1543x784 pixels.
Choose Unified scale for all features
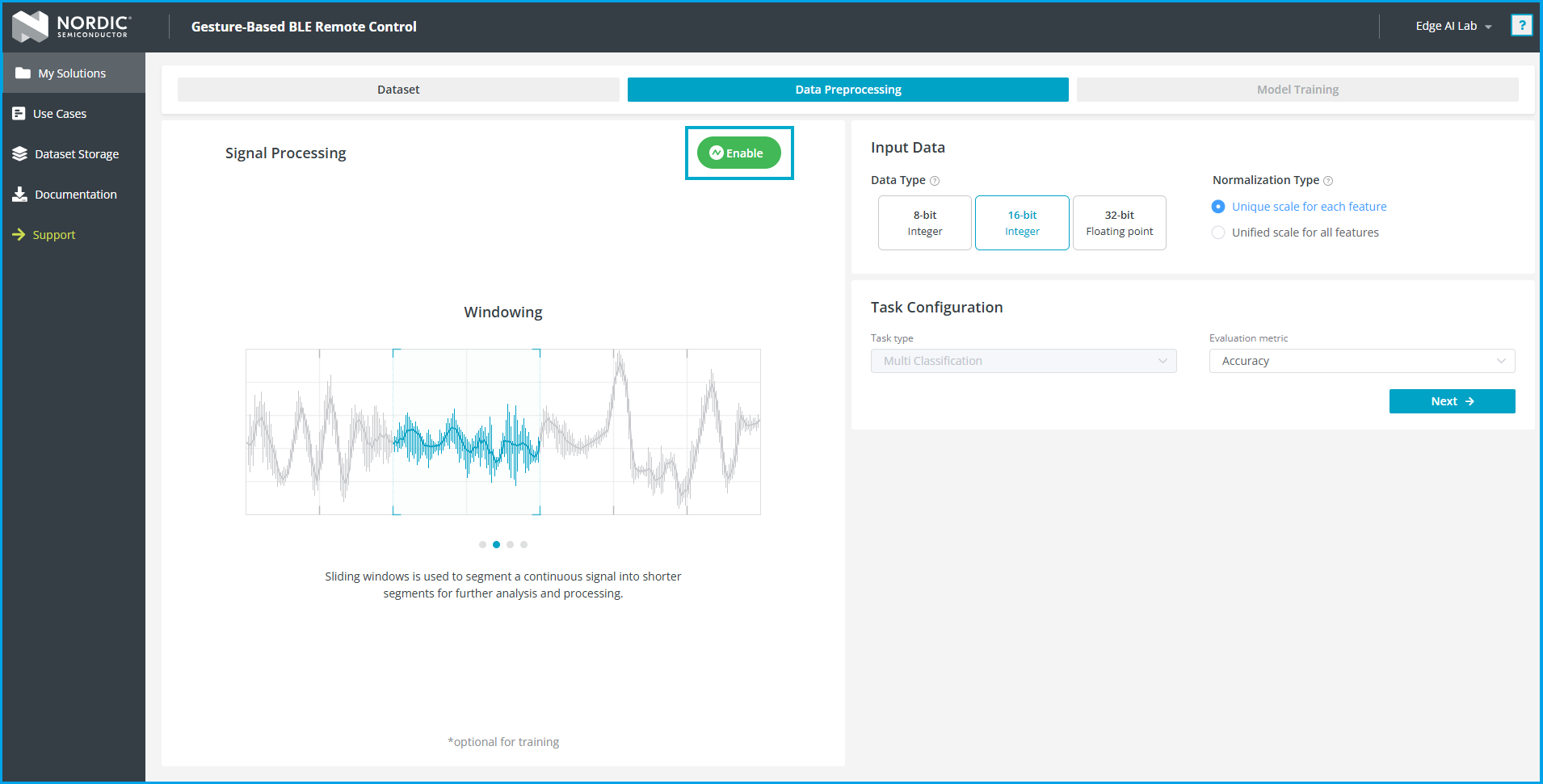click(x=1296, y=233)
